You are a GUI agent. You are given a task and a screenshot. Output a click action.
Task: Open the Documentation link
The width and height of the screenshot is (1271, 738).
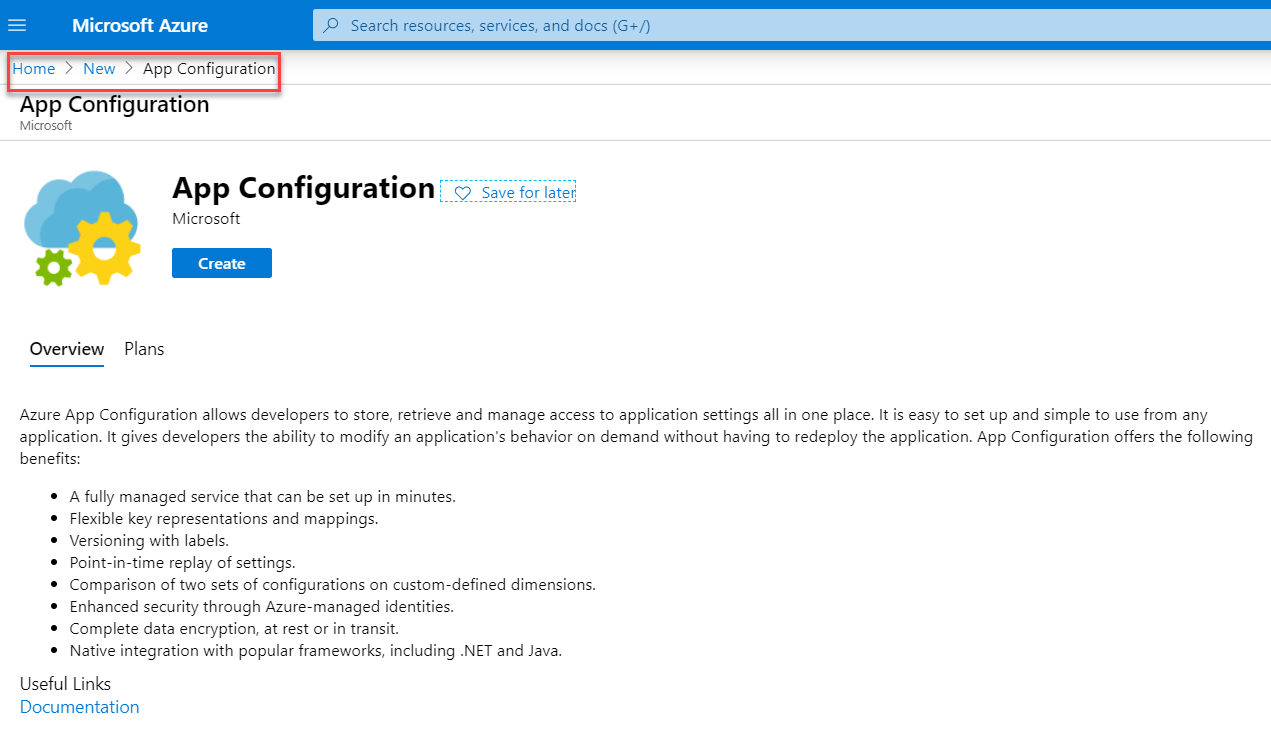click(x=80, y=707)
